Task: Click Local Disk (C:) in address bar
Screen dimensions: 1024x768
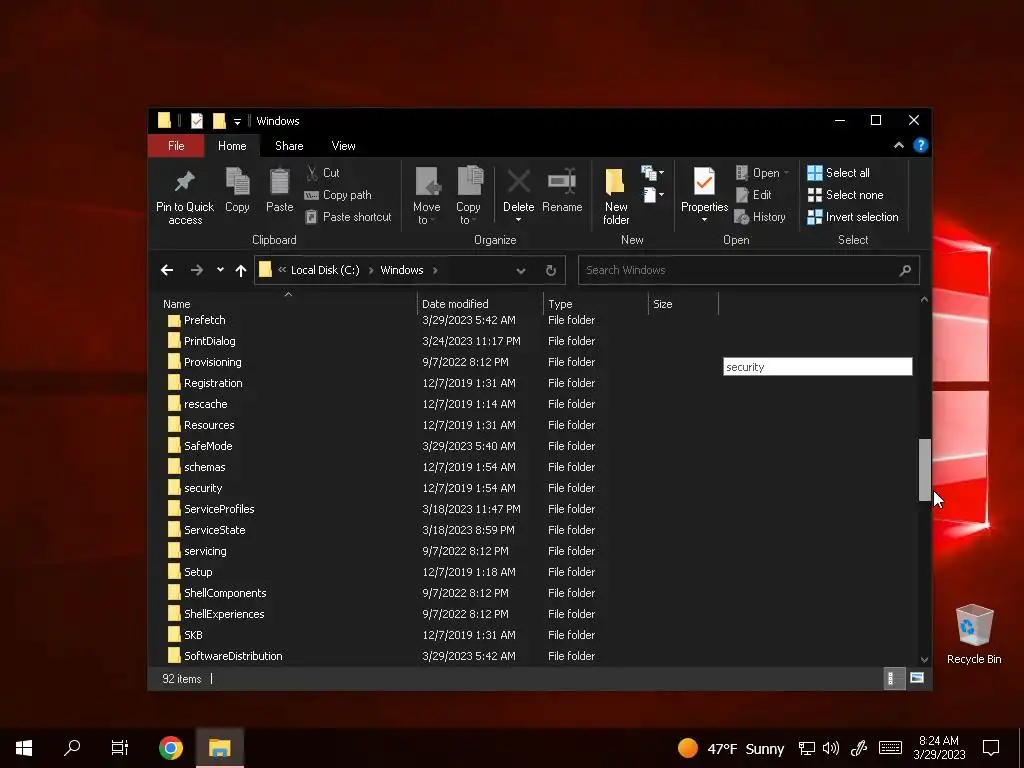Action: click(325, 270)
